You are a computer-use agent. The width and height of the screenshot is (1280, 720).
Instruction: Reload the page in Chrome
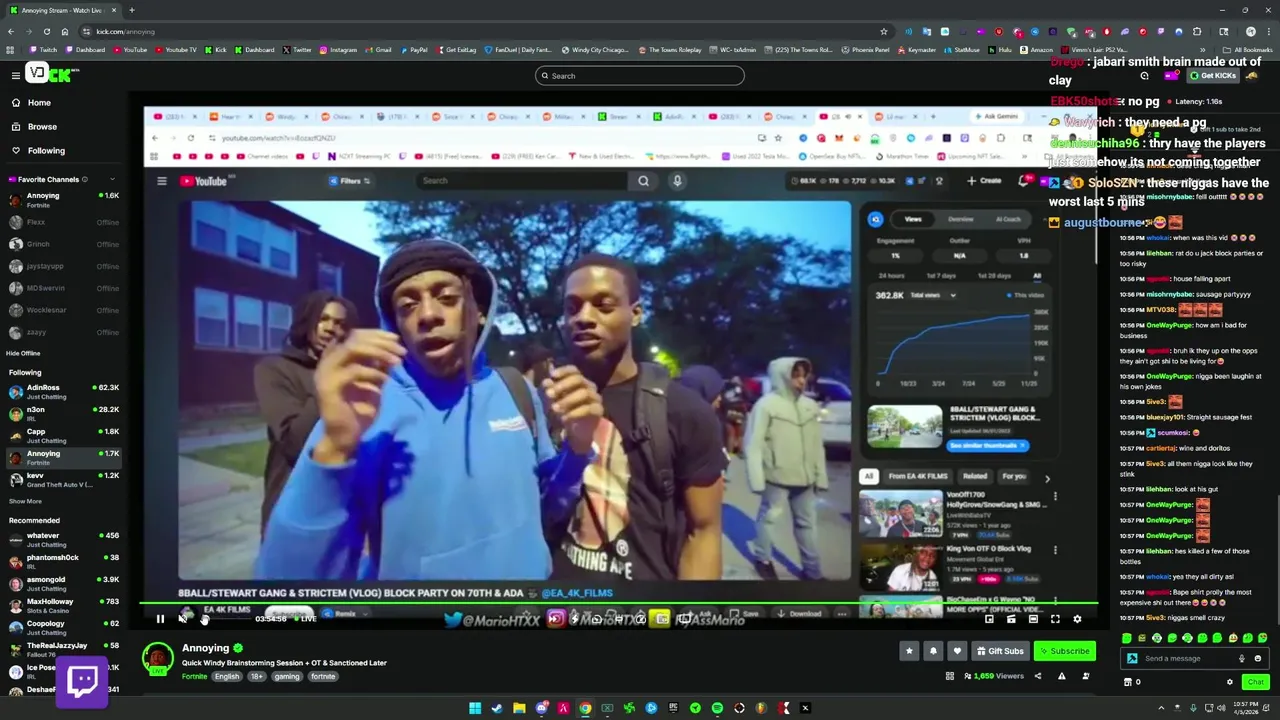pos(47,31)
